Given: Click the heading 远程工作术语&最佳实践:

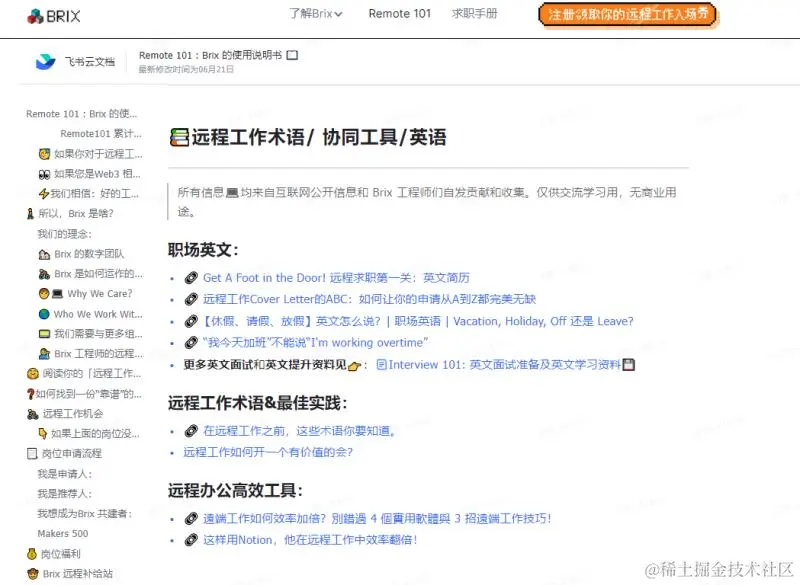Looking at the screenshot, I should [x=258, y=403].
